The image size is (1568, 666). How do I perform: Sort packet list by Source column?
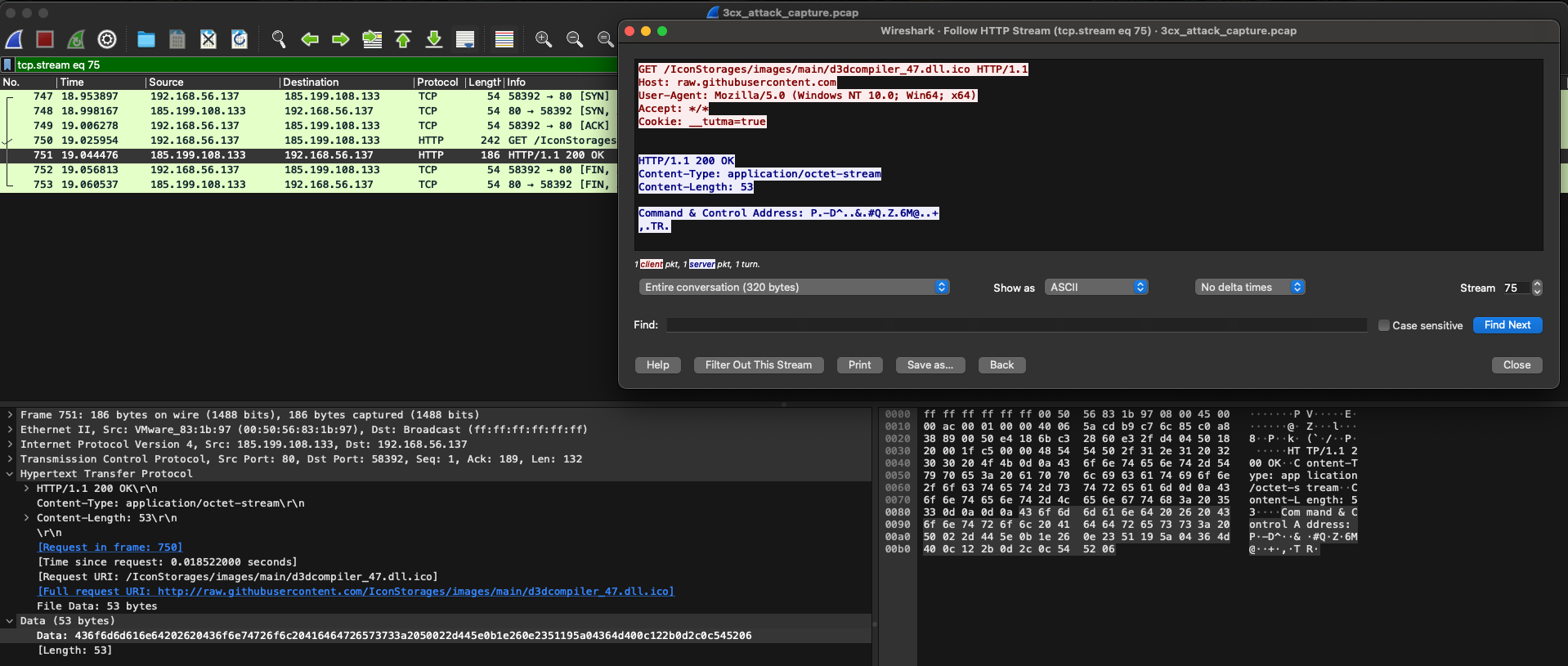pos(213,82)
